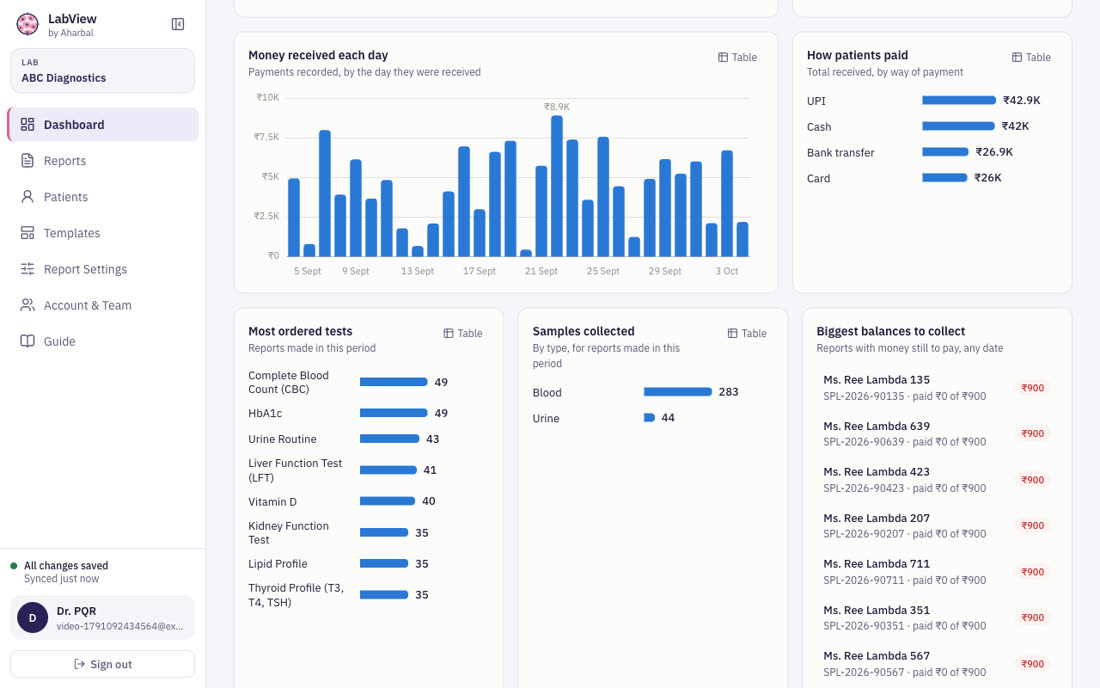This screenshot has width=1100, height=688.
Task: Show Money received each day as Table
Action: click(x=737, y=58)
